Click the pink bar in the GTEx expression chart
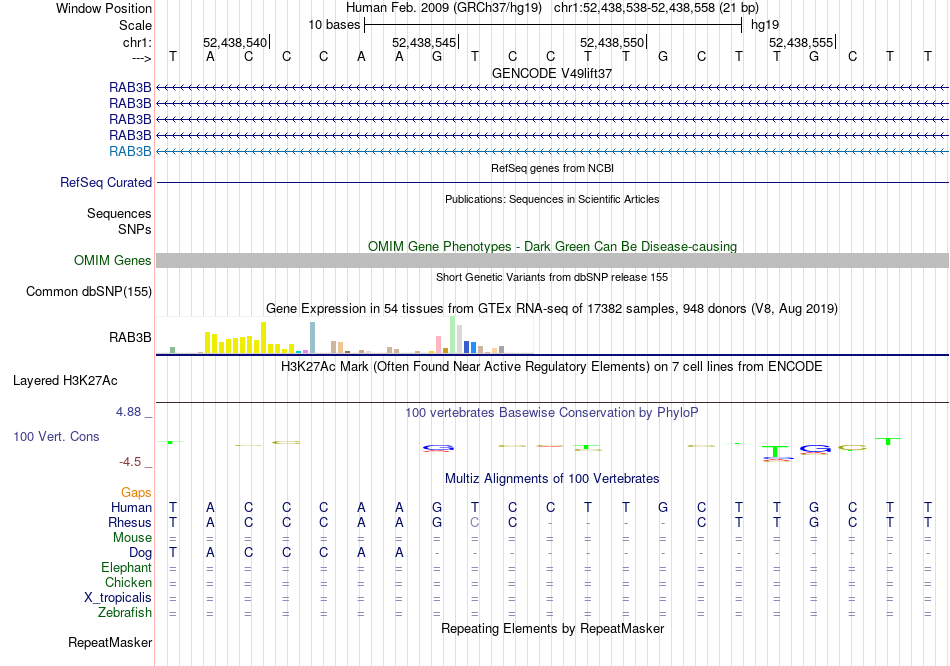This screenshot has width=950, height=666. tap(438, 344)
